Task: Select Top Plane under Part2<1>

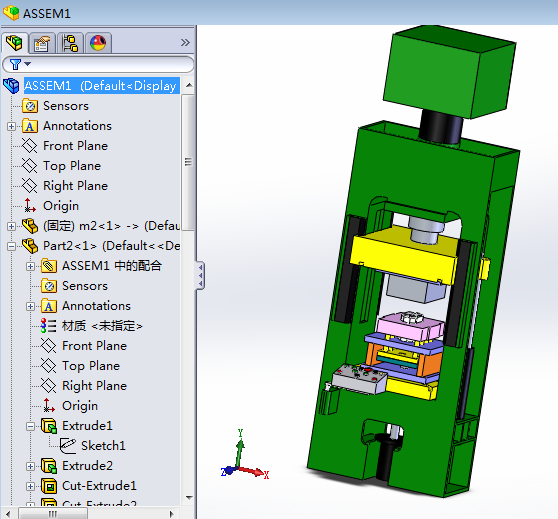Action: (91, 366)
